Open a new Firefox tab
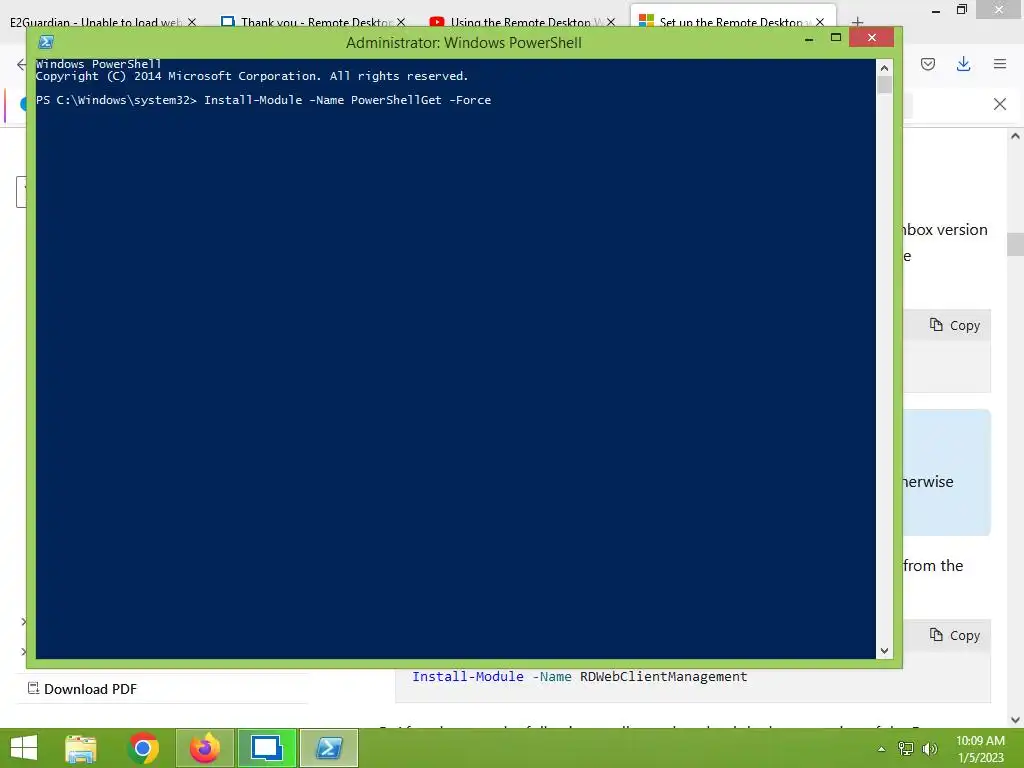 coord(857,22)
